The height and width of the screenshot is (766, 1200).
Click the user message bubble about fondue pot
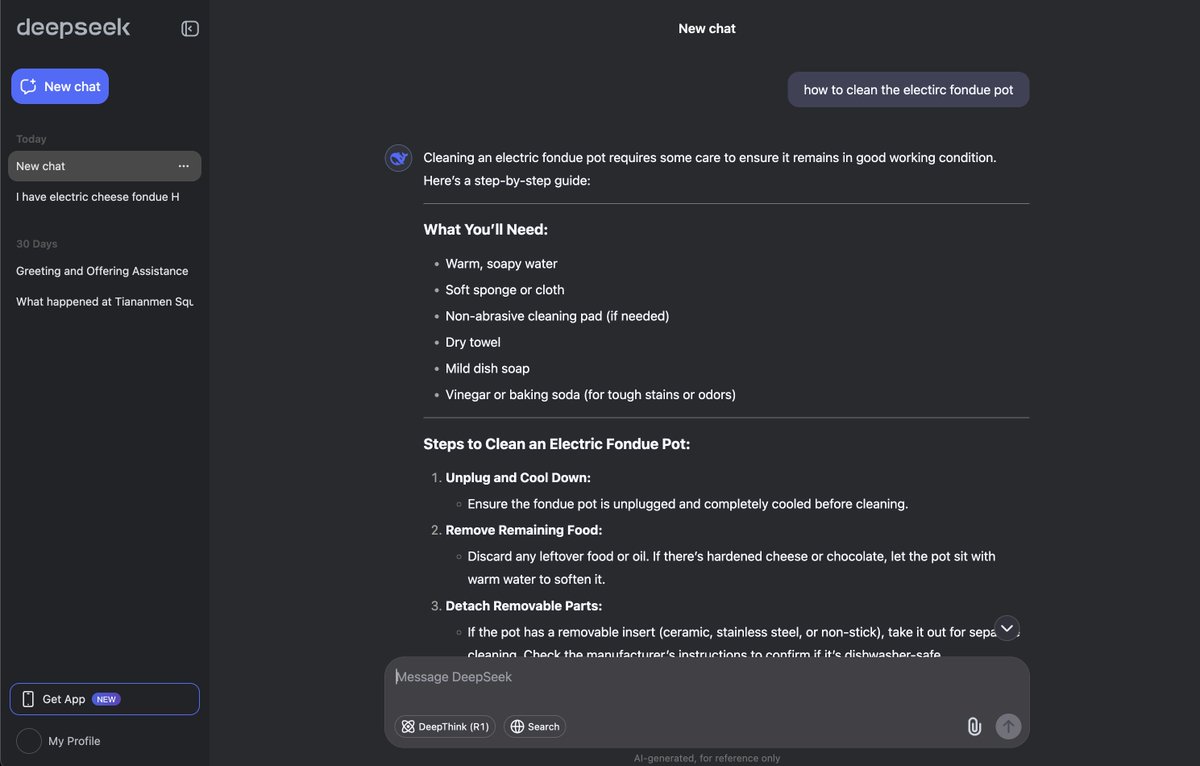(908, 90)
